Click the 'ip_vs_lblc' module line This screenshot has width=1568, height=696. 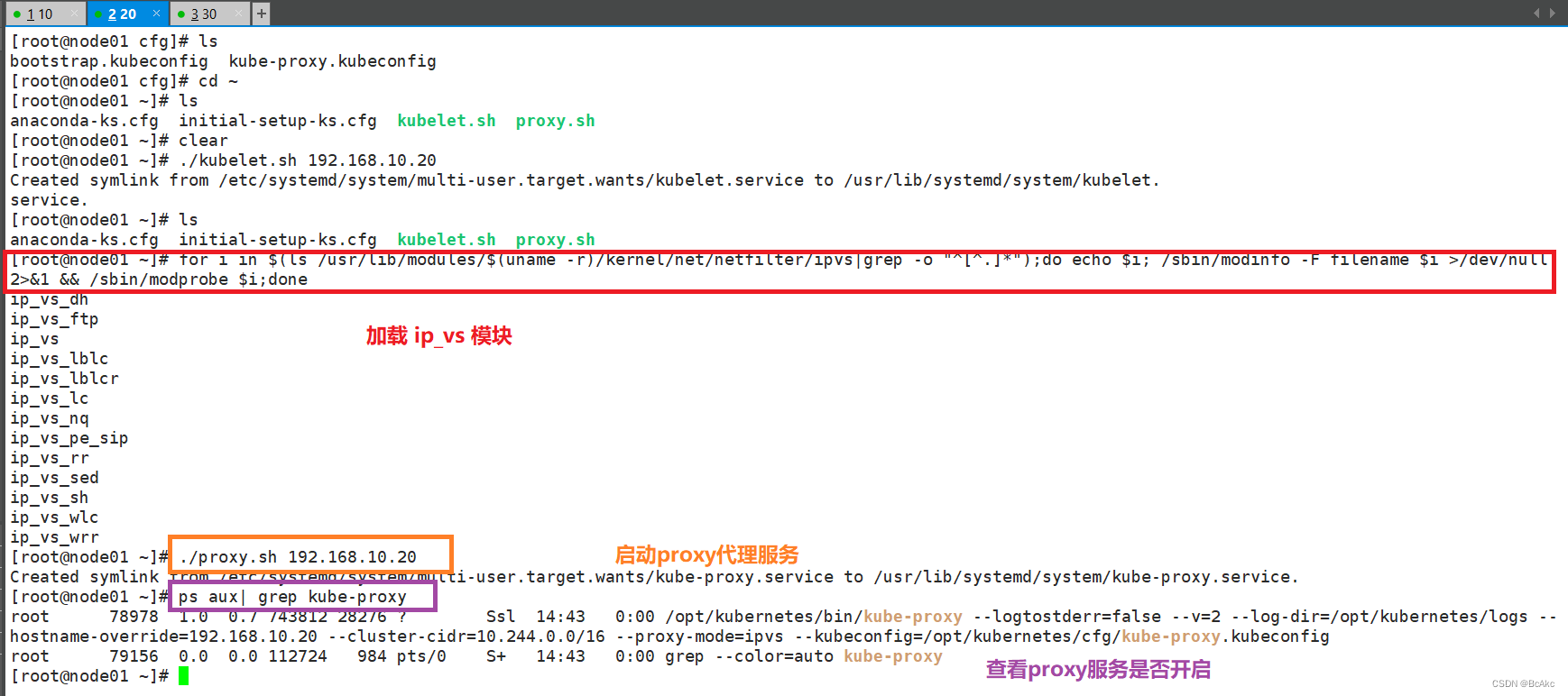coord(60,359)
